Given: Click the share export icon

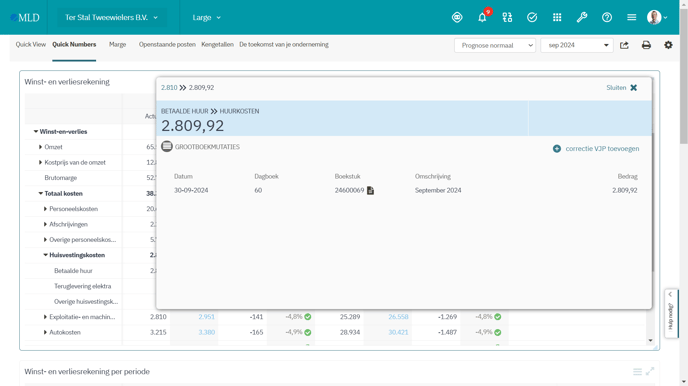Looking at the screenshot, I should [x=624, y=45].
